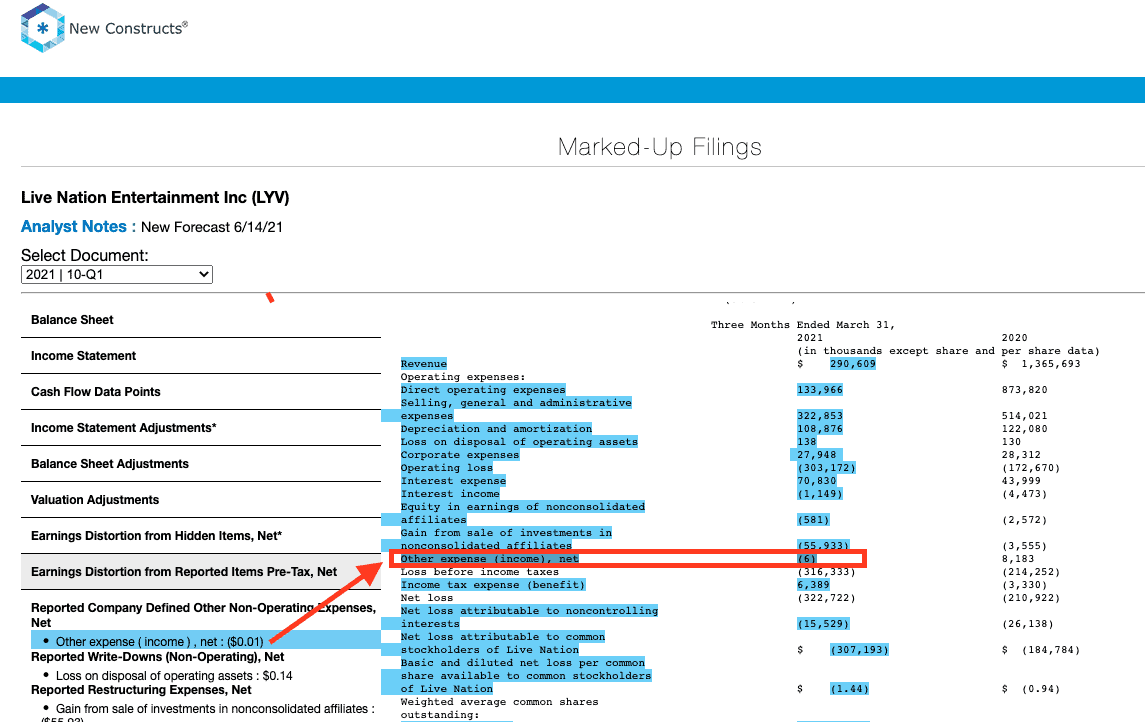Click Loss on disposal of operating assets filing label

(519, 442)
